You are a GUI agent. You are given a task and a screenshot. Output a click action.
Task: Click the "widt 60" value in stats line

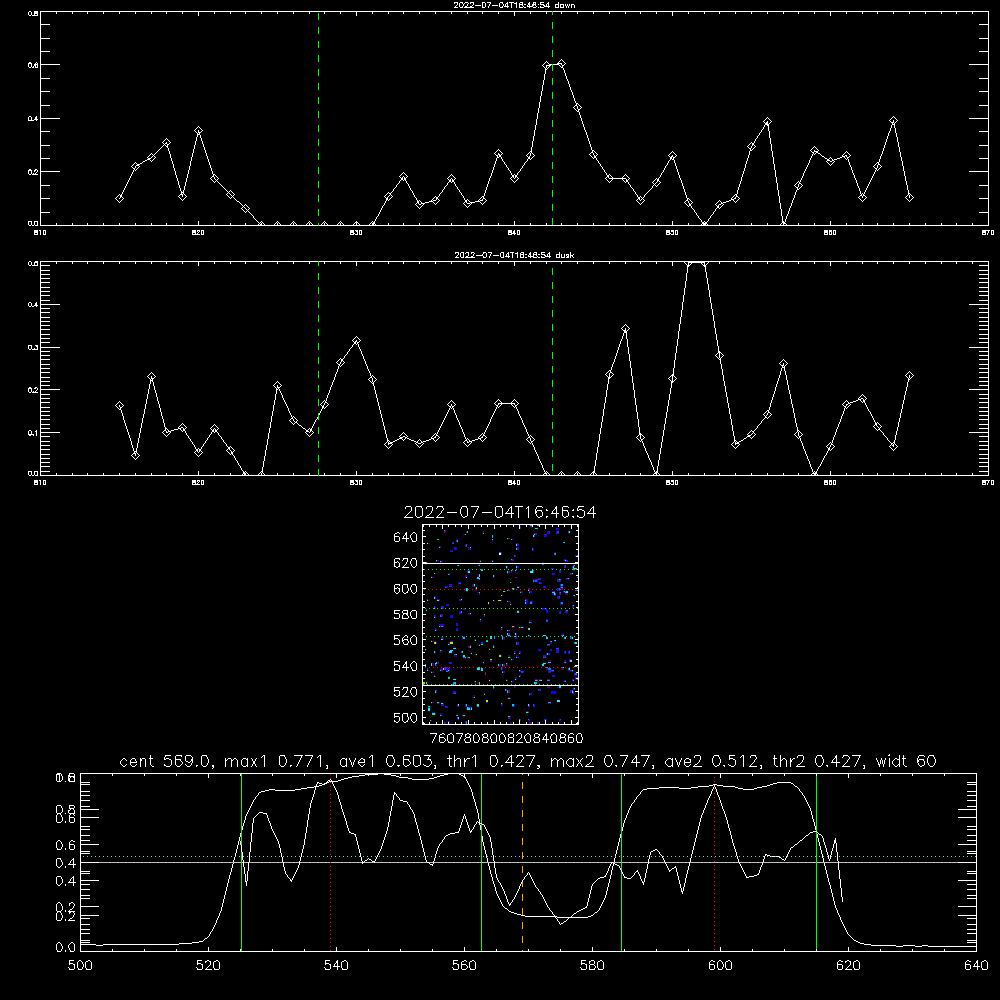(906, 761)
